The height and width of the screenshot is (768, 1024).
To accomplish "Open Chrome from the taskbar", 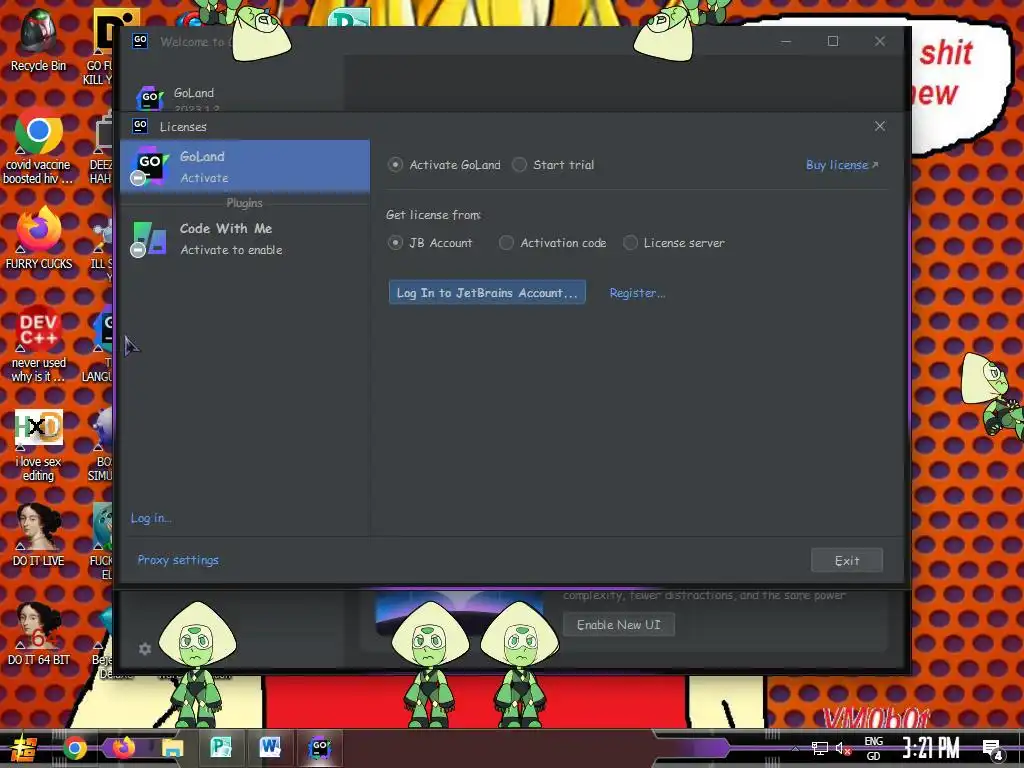I will [74, 748].
